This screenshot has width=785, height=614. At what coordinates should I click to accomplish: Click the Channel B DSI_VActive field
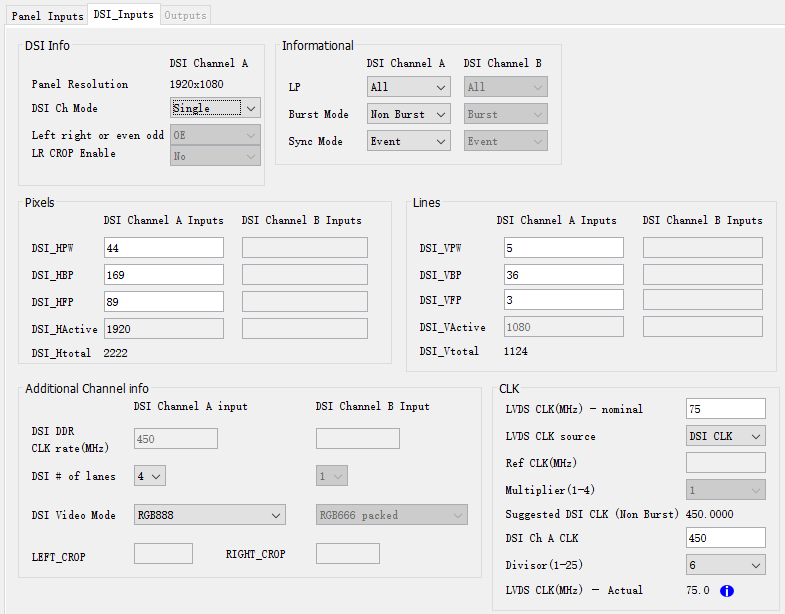[x=703, y=327]
